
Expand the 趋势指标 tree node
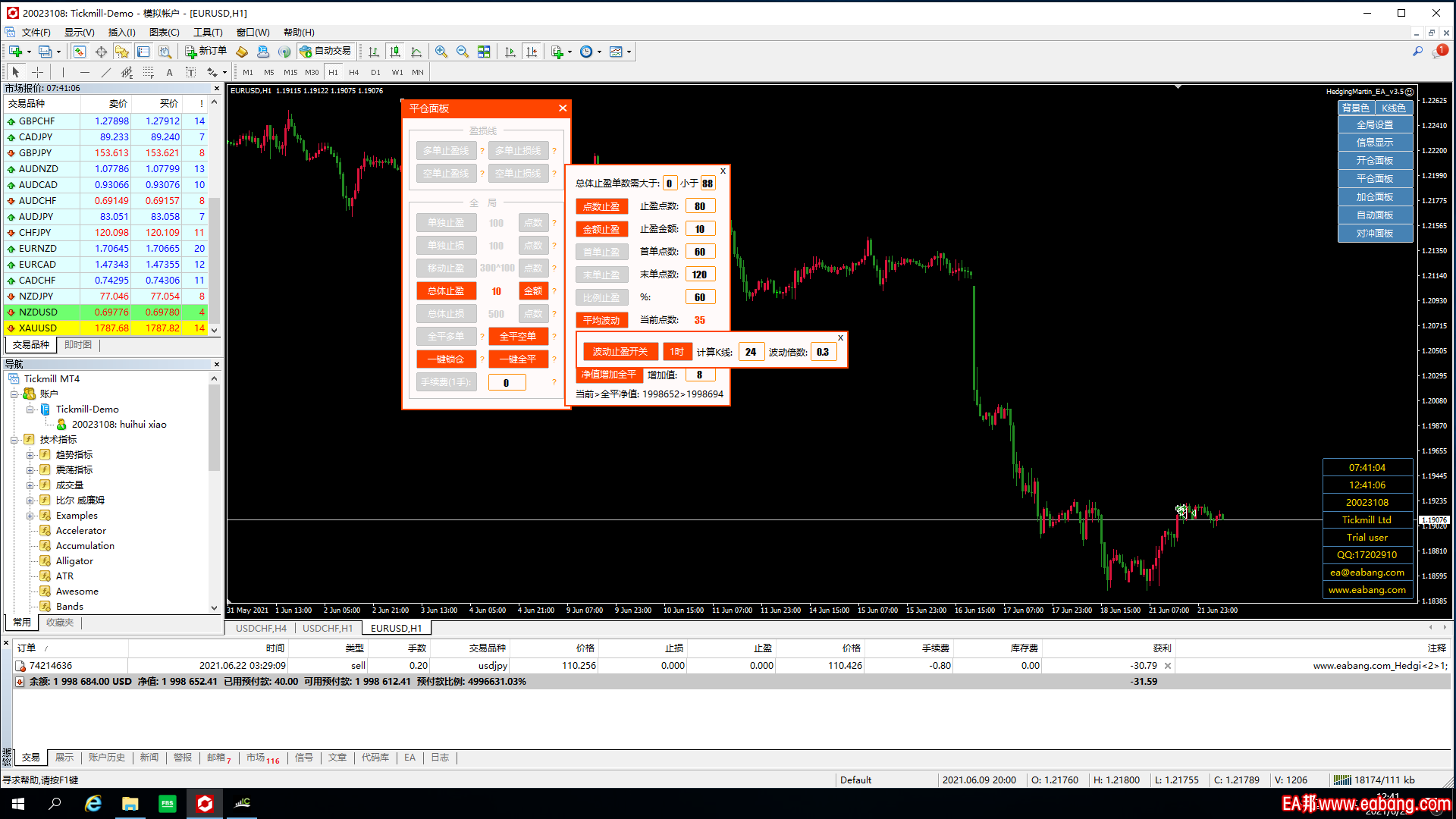pos(30,454)
